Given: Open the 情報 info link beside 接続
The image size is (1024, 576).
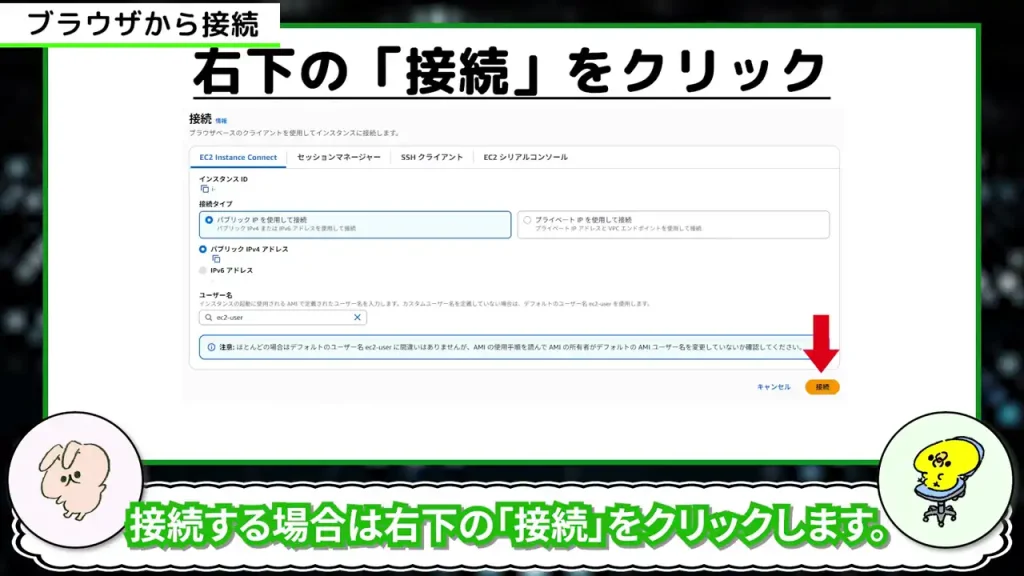Looking at the screenshot, I should point(221,121).
